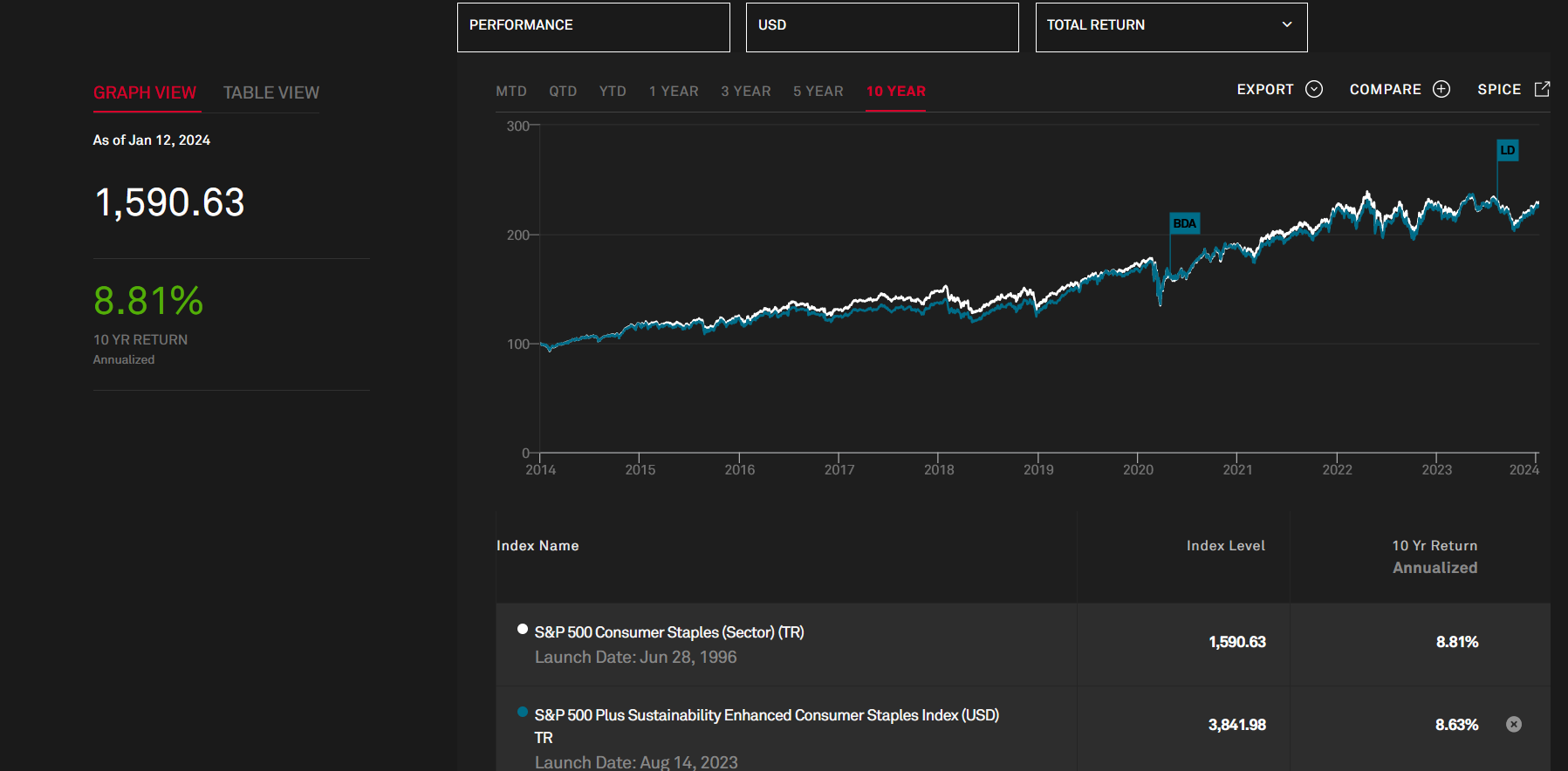Open SPICE external link icon

click(1542, 89)
